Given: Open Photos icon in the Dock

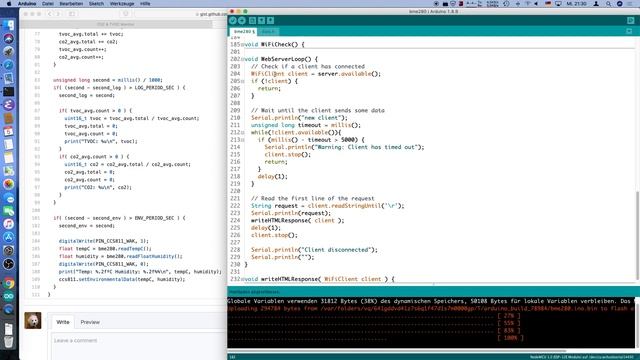Looking at the screenshot, I should pyautogui.click(x=9, y=184).
